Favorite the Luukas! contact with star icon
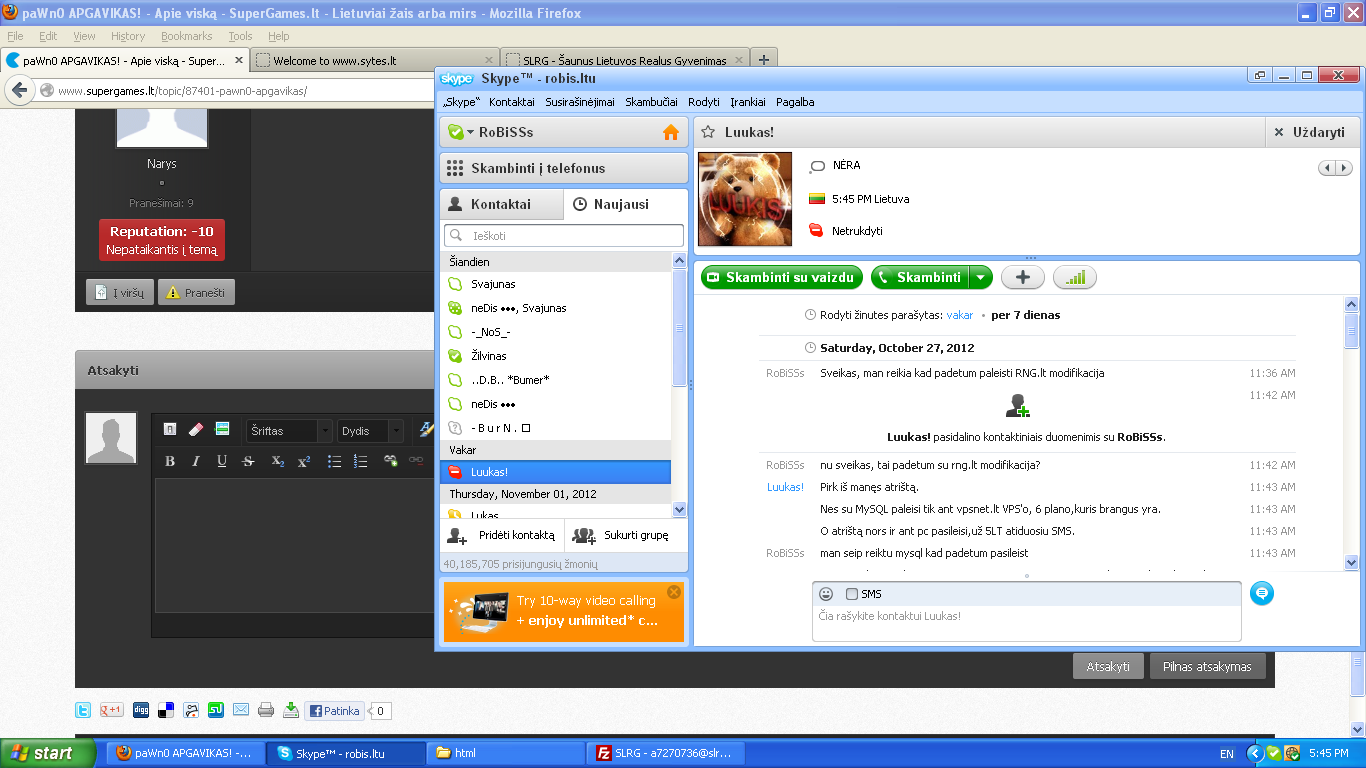This screenshot has height=768, width=1366. pyautogui.click(x=707, y=132)
